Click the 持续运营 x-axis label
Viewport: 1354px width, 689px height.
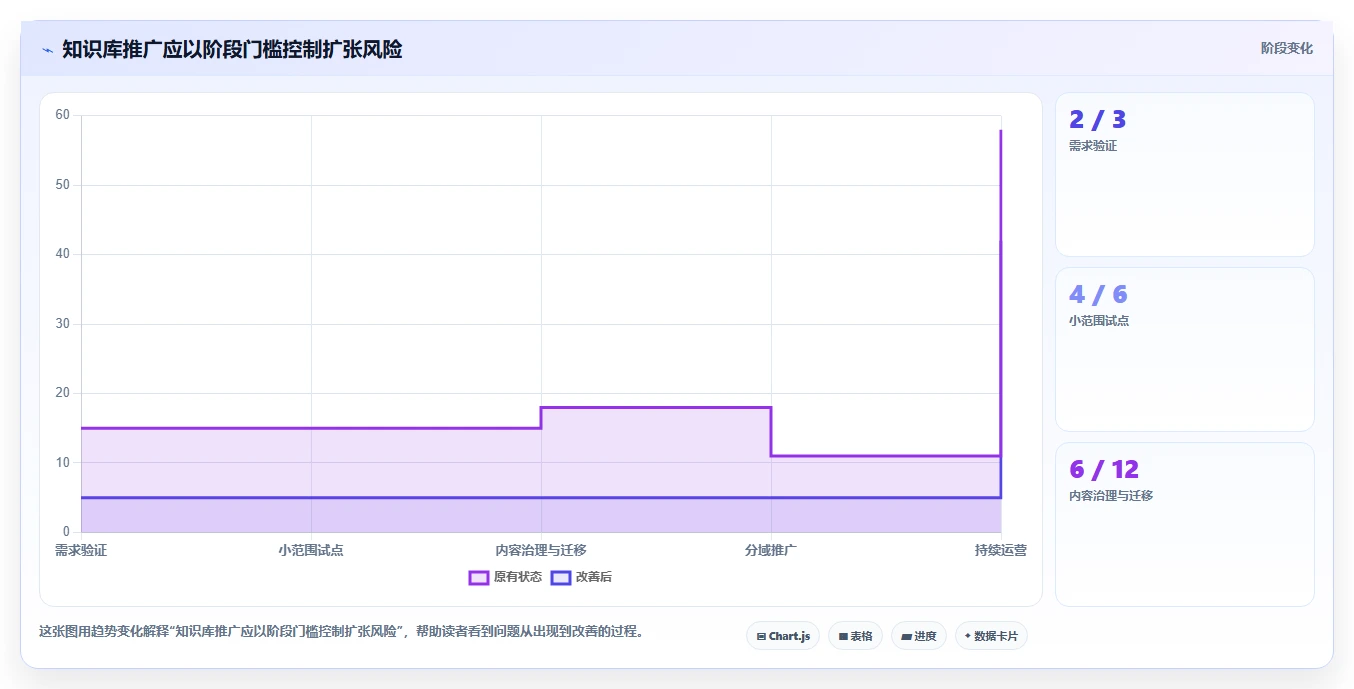click(1001, 550)
